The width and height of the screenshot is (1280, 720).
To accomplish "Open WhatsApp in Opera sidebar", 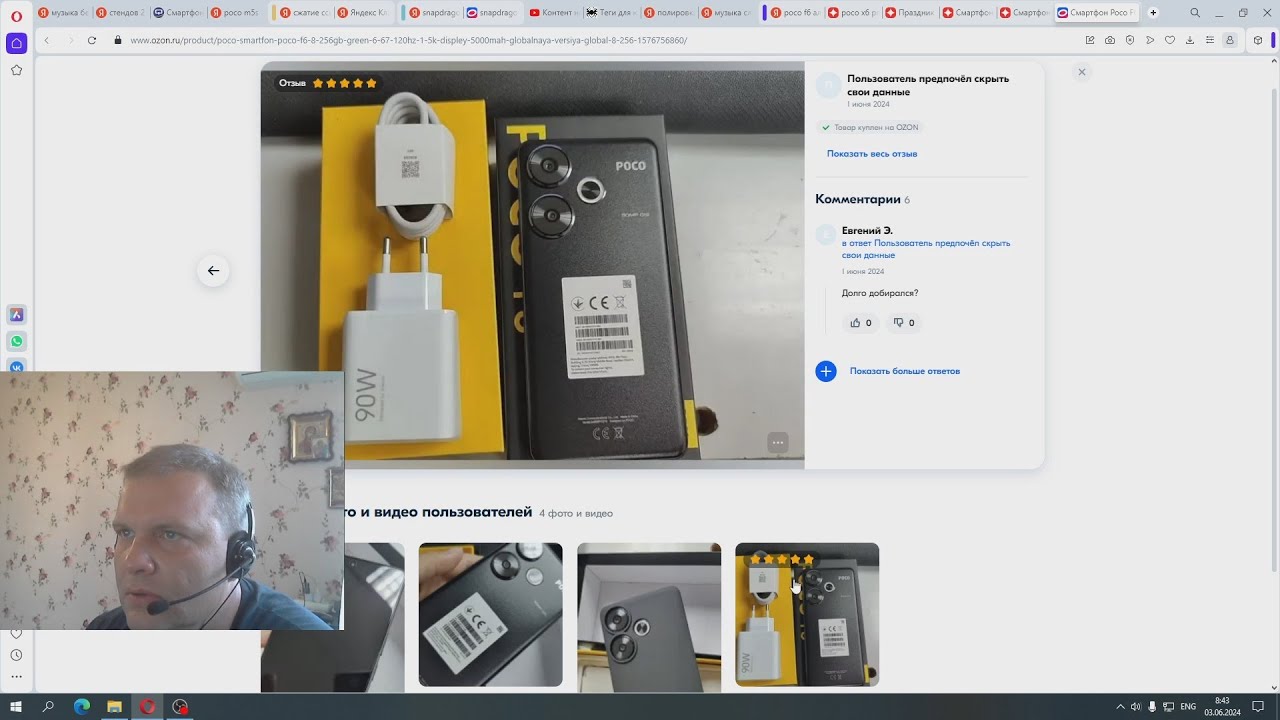I will point(16,341).
